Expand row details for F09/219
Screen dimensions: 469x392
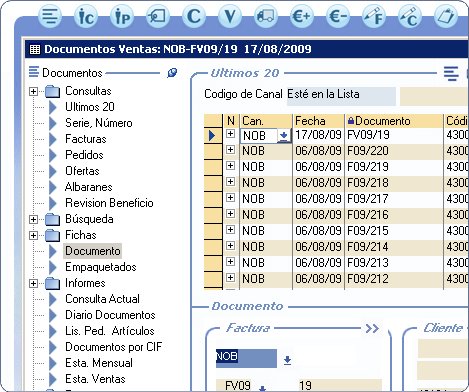pos(230,166)
